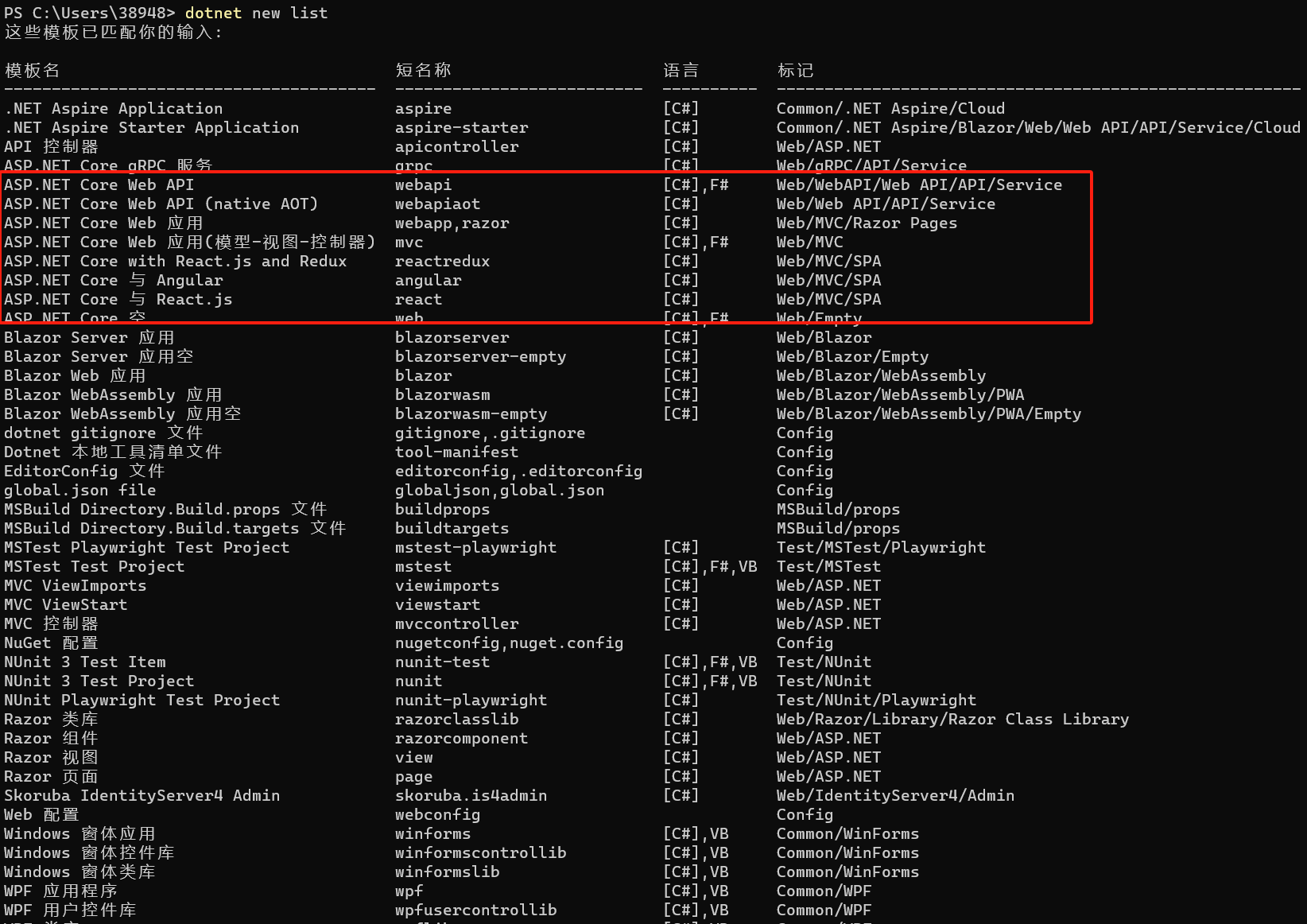
Task: Click the 'Web/IdentityServer4/Admin' tag
Action: pos(896,795)
